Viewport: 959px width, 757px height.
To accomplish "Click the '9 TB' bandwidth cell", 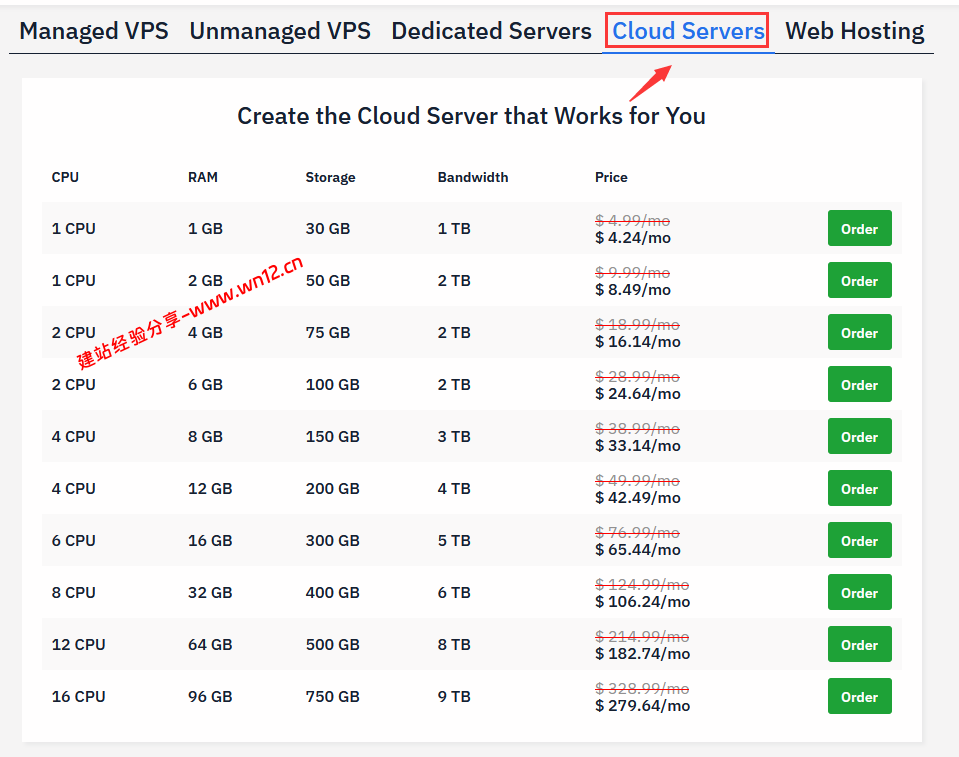I will point(454,696).
